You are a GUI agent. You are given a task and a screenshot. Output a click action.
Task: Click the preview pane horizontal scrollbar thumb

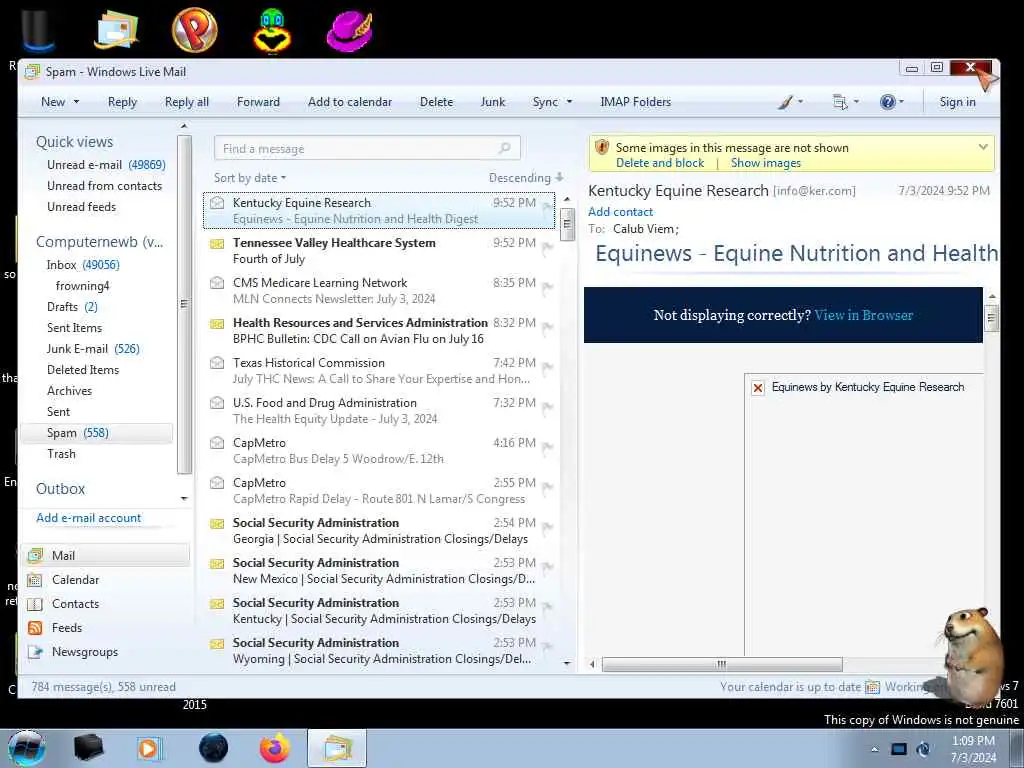pos(722,664)
